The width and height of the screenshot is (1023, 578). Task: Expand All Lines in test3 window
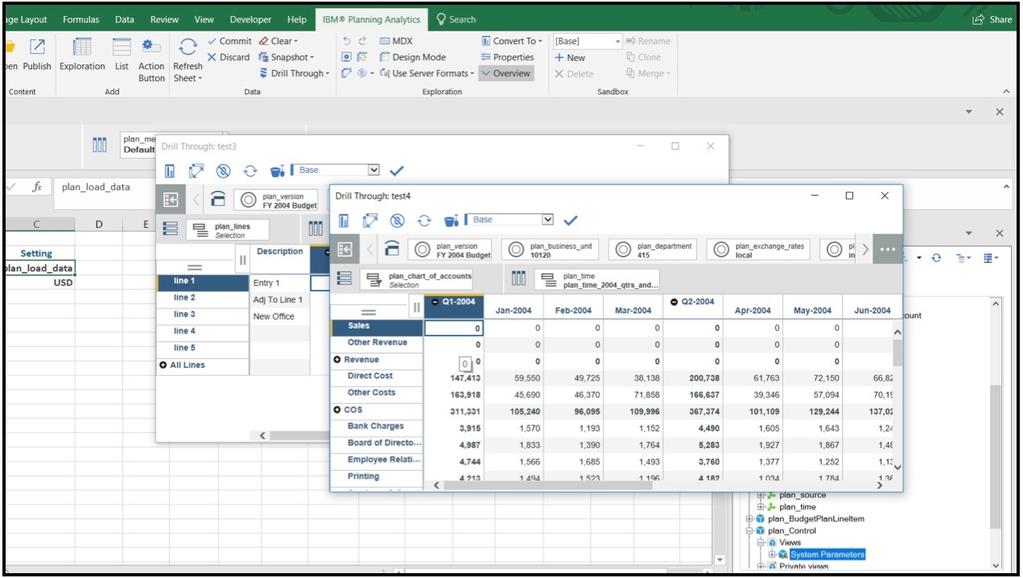click(x=163, y=365)
